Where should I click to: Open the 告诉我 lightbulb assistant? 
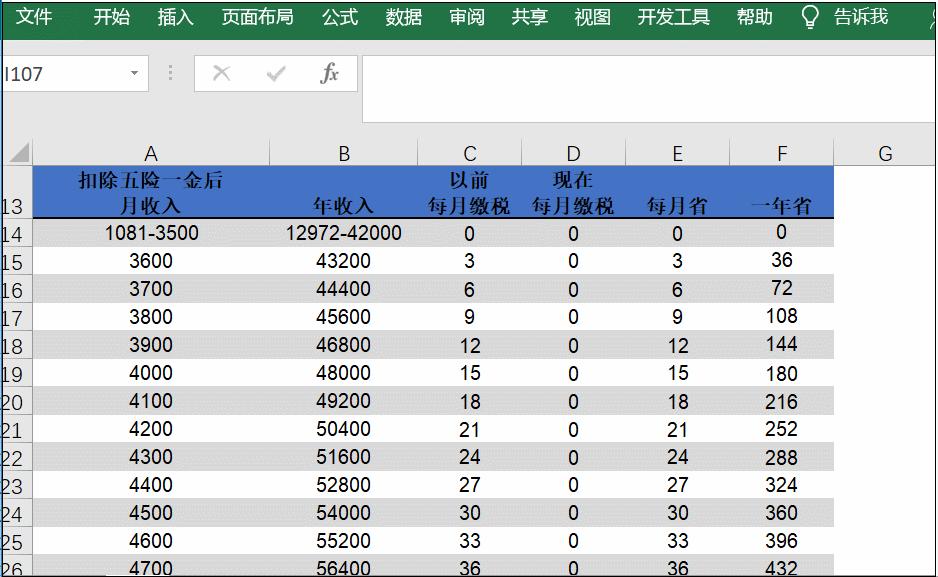809,17
